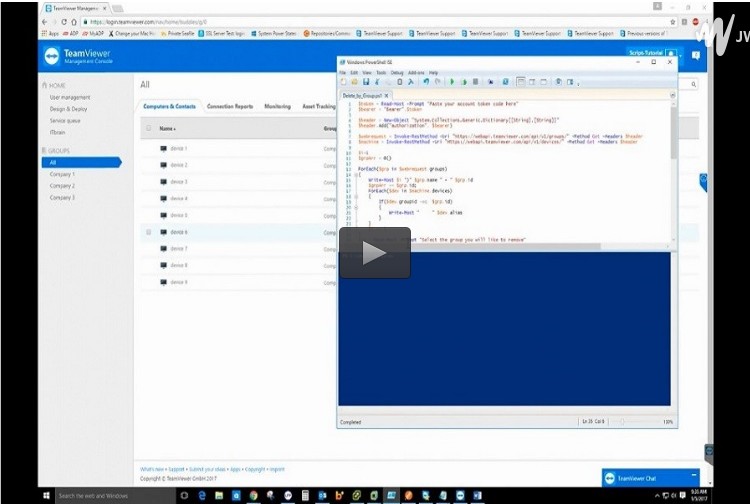Reload the page with browser refresh icon
This screenshot has height=504, width=750.
[x=64, y=22]
